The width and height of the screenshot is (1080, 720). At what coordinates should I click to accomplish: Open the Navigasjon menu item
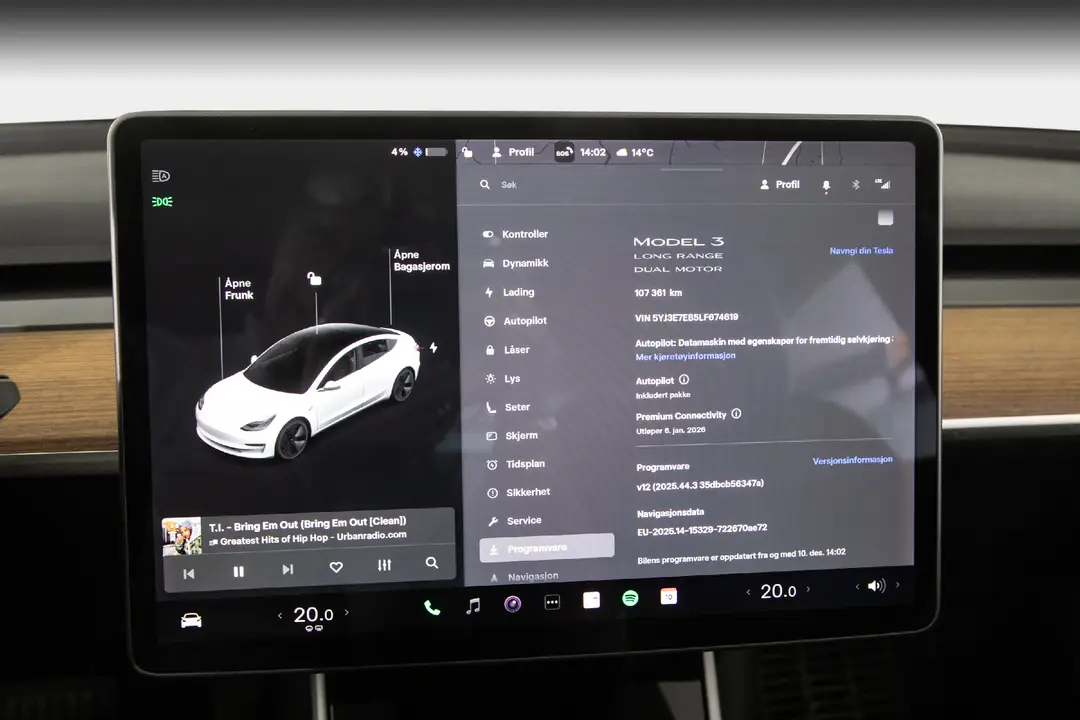pyautogui.click(x=524, y=577)
